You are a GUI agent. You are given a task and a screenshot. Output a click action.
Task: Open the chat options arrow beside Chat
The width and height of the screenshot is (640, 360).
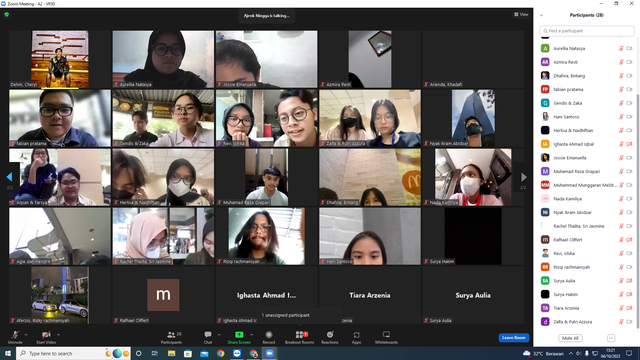point(219,335)
